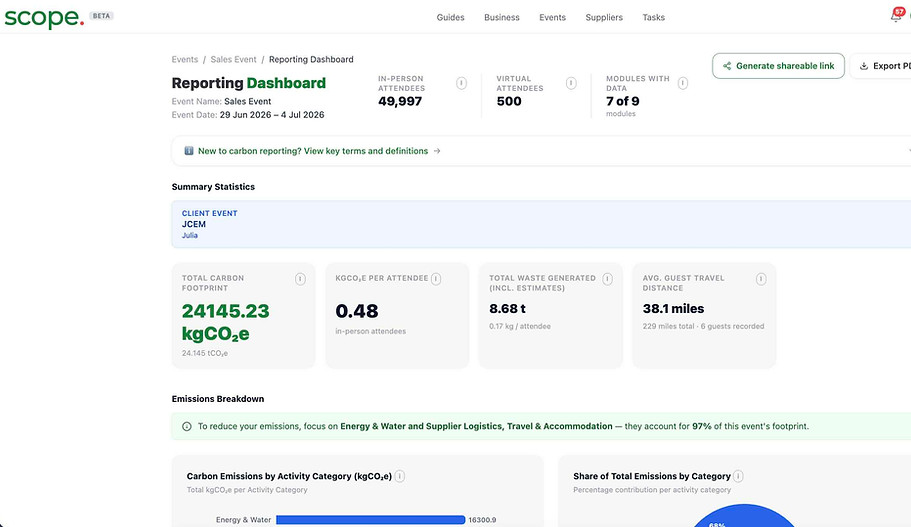Click the Export PDF button

(881, 66)
